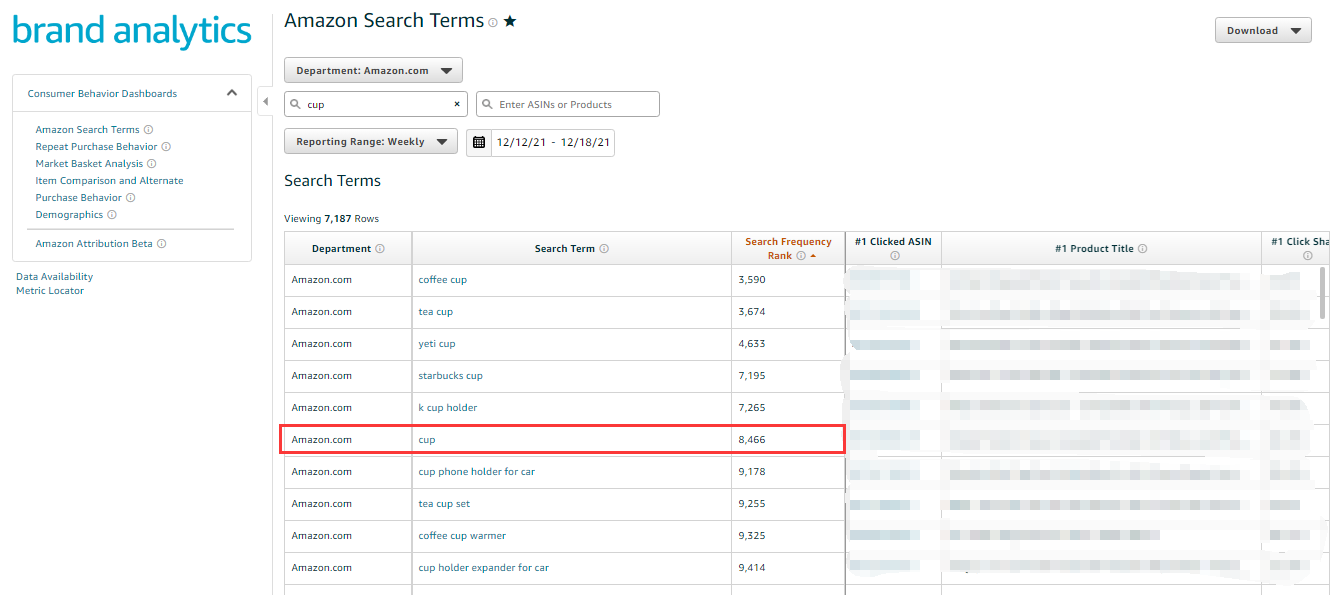Click info icon beside Amazon Attribution Beta

pos(162,244)
